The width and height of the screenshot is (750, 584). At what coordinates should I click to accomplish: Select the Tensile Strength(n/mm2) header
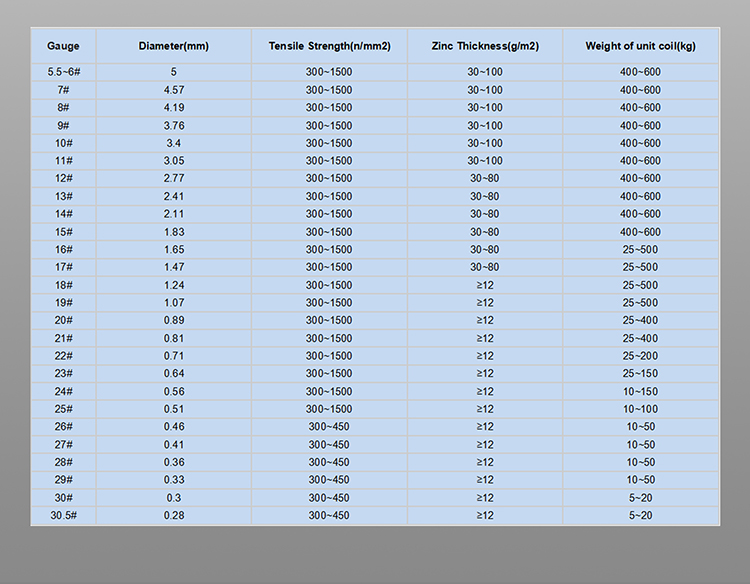pyautogui.click(x=330, y=46)
